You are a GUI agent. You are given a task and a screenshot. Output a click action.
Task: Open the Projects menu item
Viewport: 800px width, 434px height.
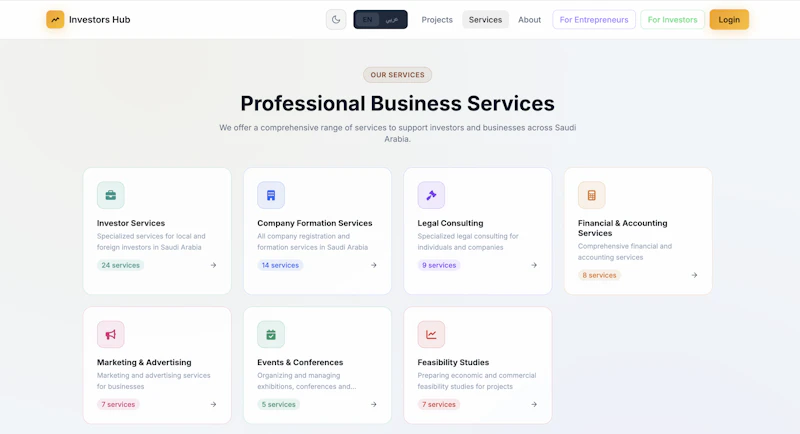pos(437,19)
